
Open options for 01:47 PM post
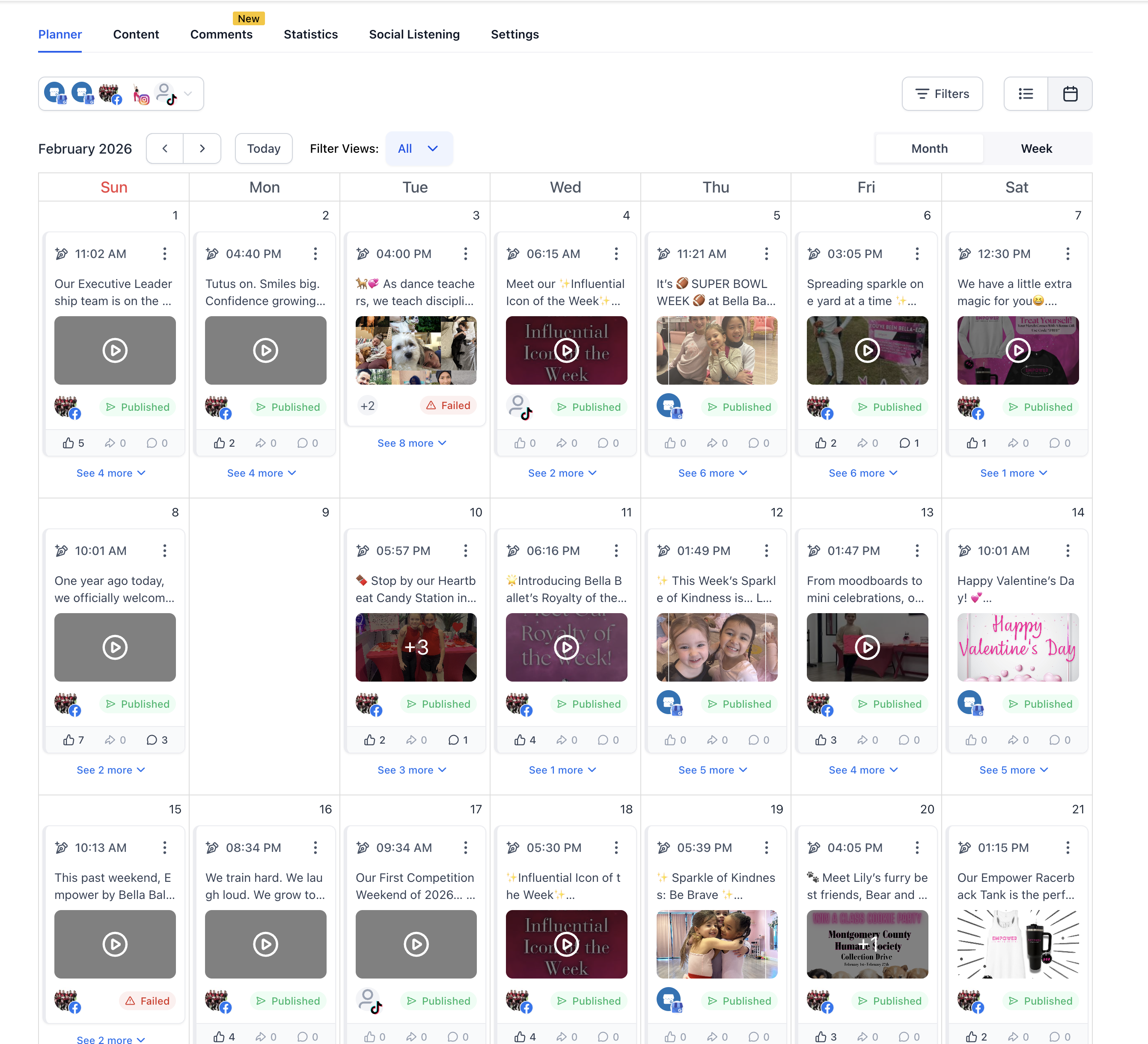point(917,551)
